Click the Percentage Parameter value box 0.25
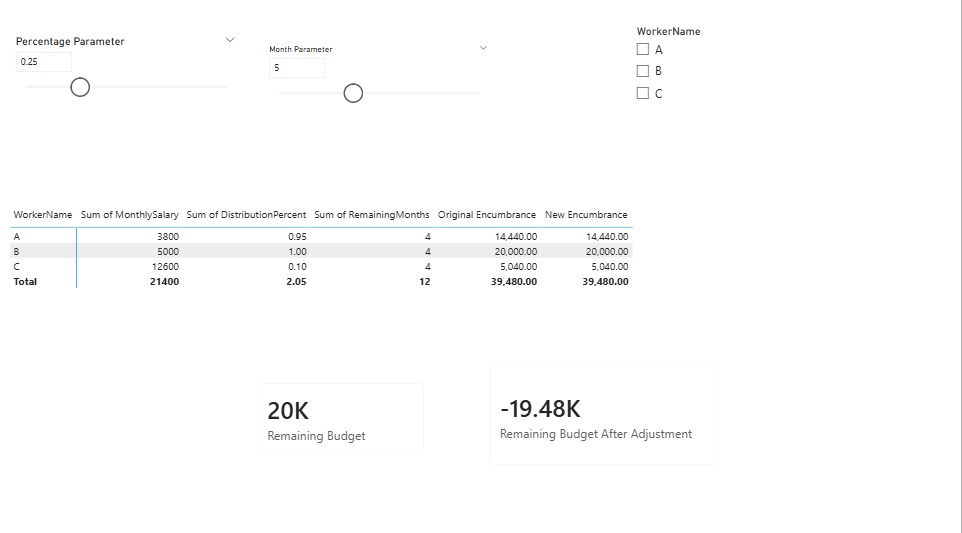 (x=44, y=61)
